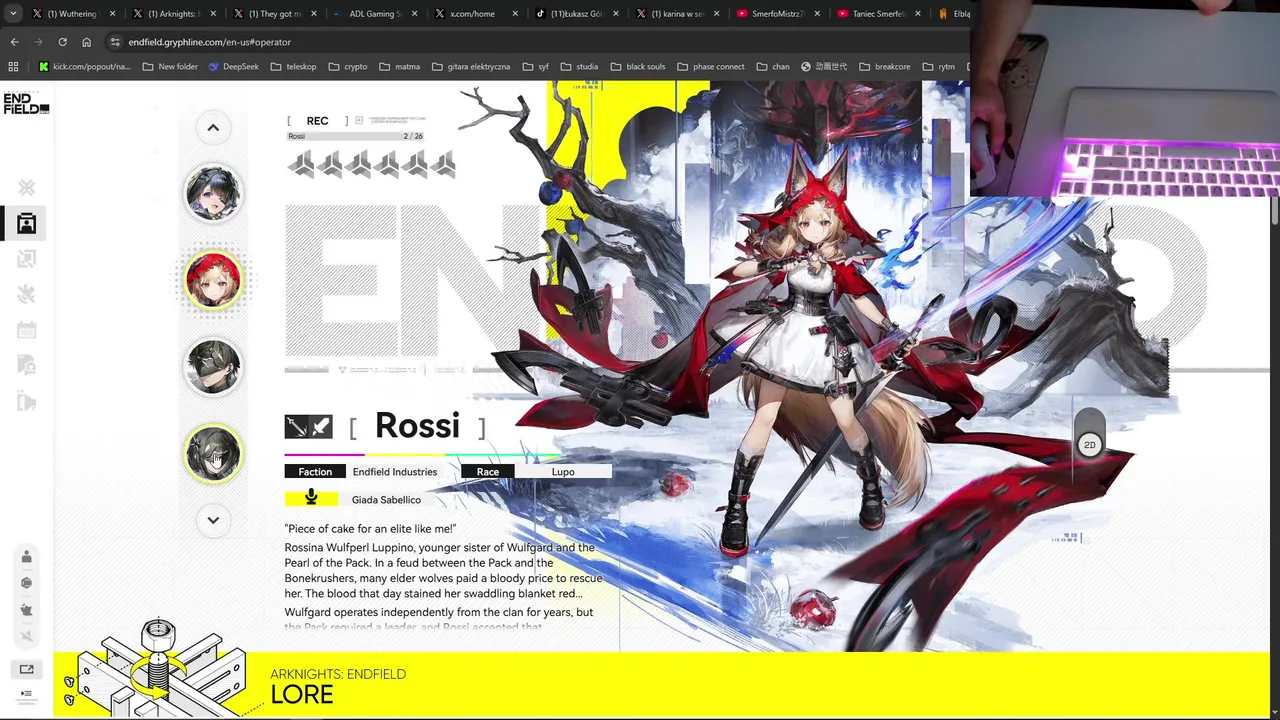Click the Faction label tag
Viewport: 1280px width, 720px height.
coord(315,472)
